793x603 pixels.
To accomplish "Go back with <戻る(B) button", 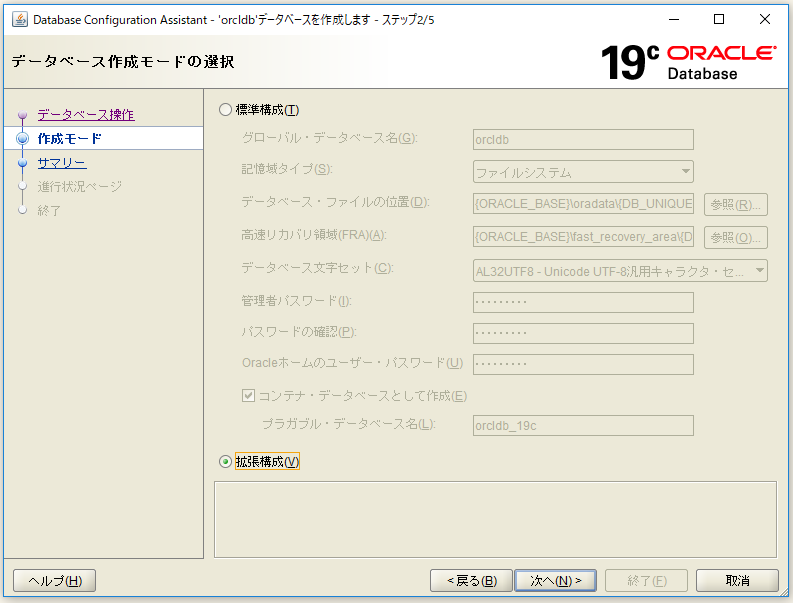I will 471,580.
